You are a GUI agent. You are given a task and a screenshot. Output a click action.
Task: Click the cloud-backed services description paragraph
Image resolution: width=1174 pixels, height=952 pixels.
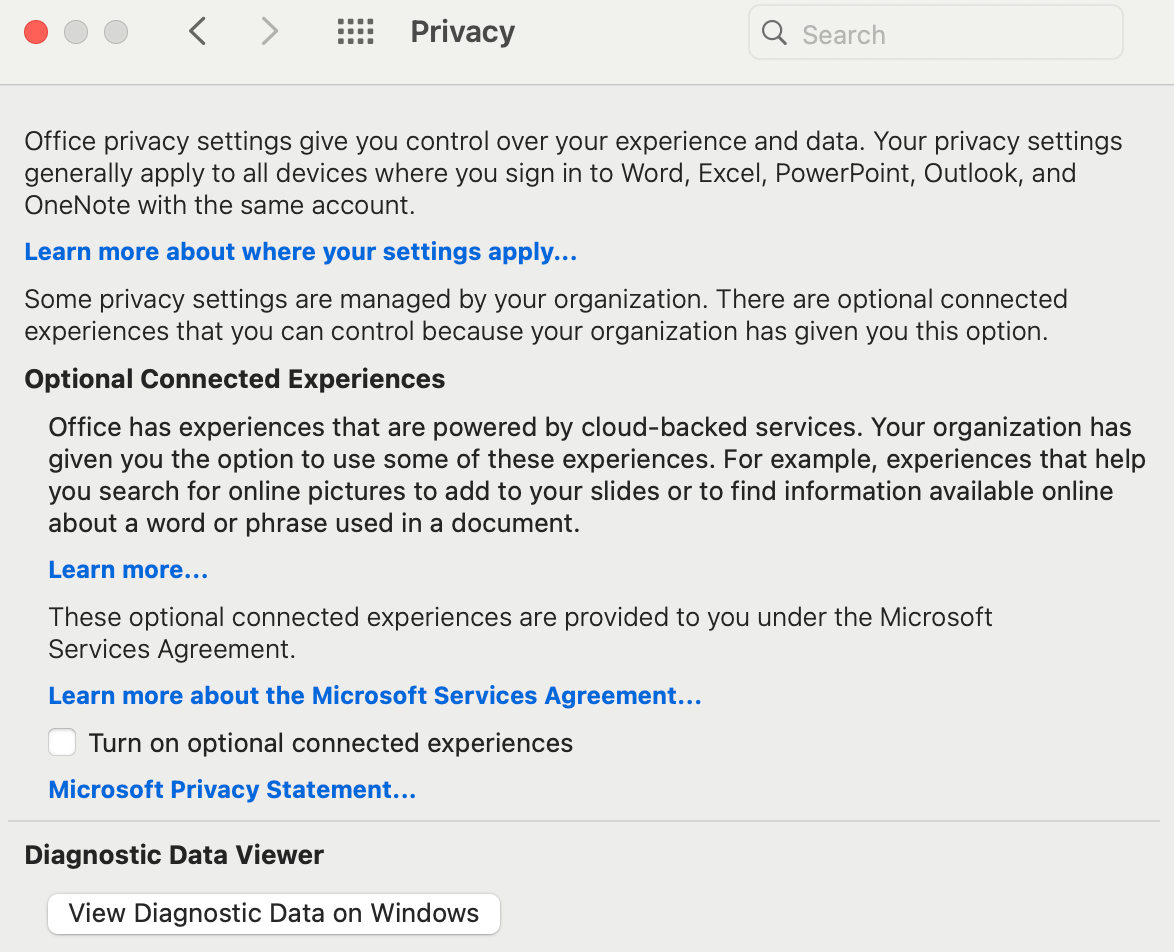(590, 475)
